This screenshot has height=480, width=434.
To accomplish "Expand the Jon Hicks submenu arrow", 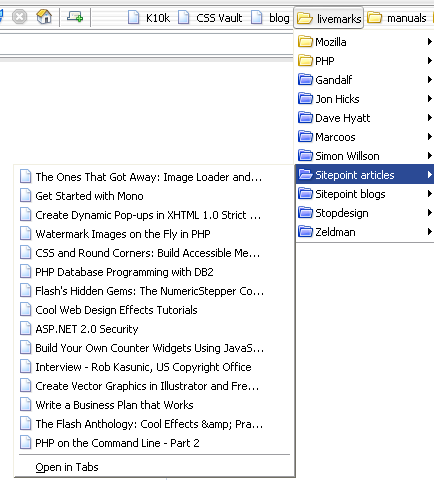I will point(430,99).
